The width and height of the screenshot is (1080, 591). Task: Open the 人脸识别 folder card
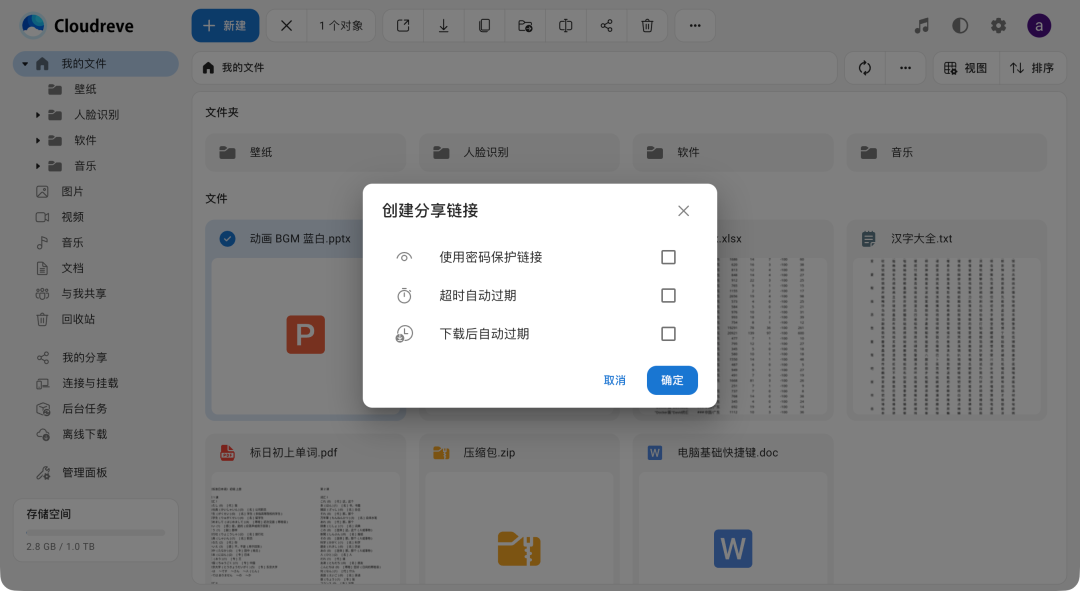519,152
